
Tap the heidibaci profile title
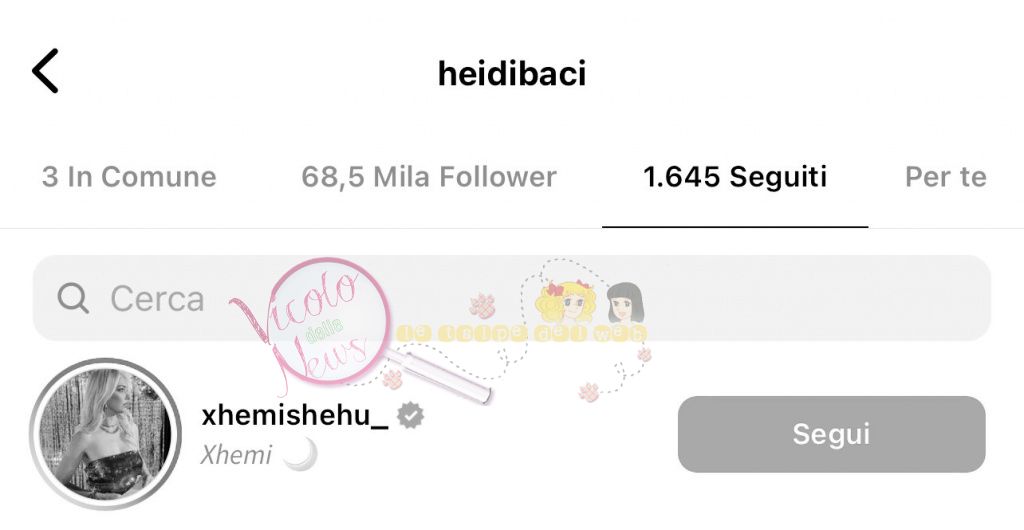[x=511, y=73]
